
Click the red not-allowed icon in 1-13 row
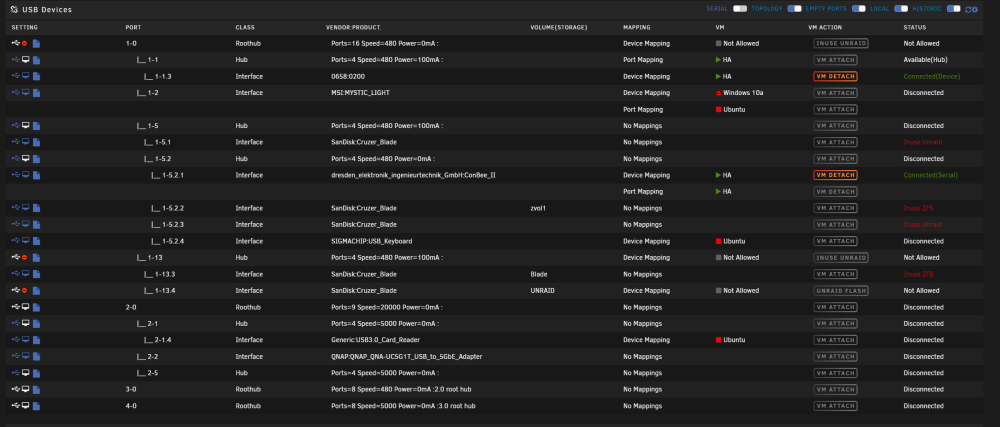pos(25,257)
